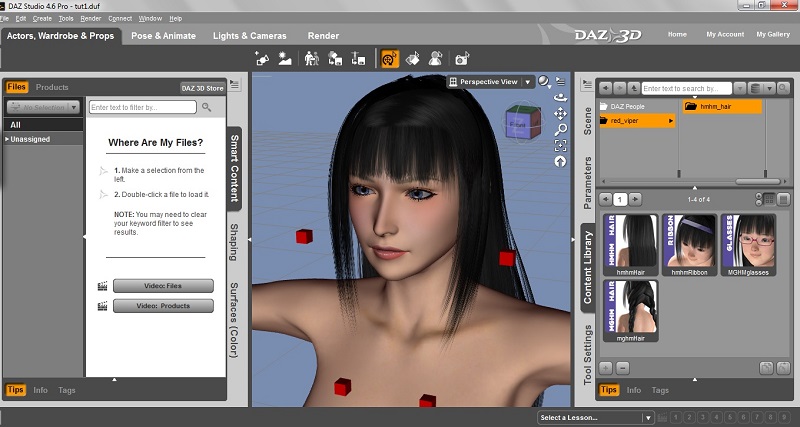This screenshot has width=800, height=427.
Task: Click the viewport orbit rotate icon
Action: [560, 97]
